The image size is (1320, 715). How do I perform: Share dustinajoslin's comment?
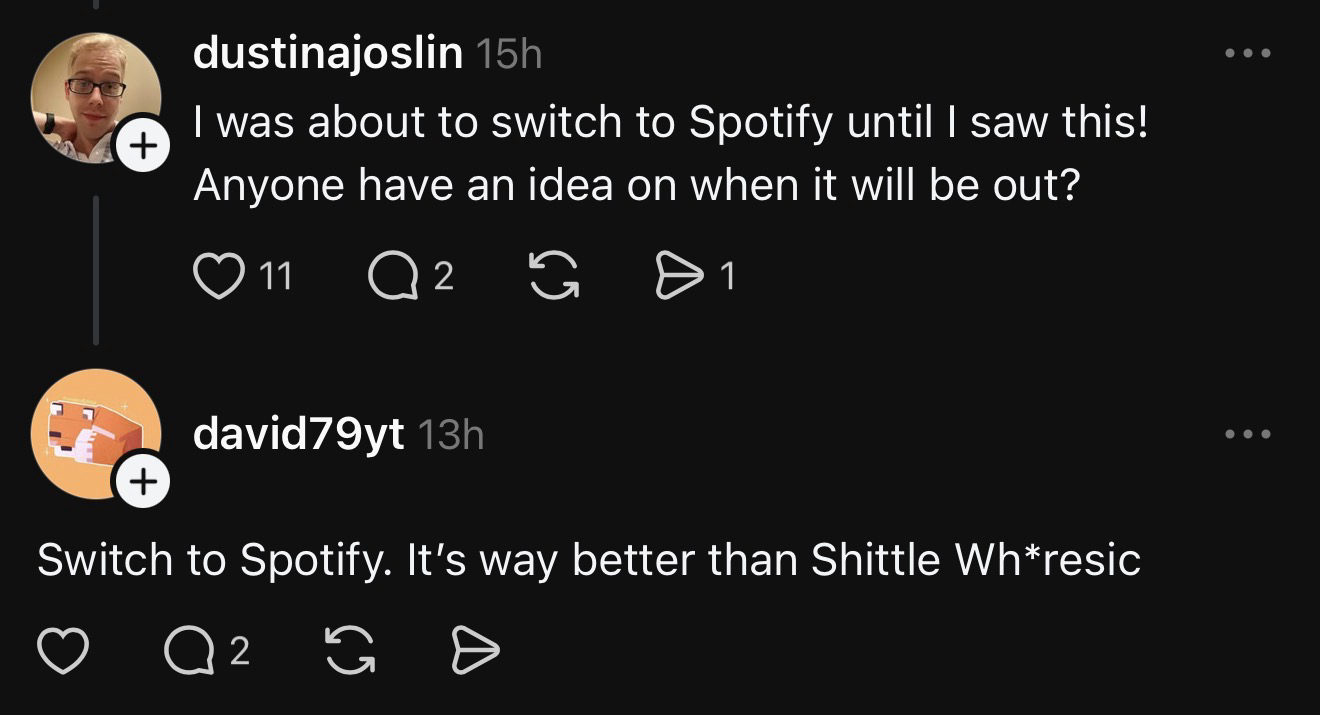677,276
